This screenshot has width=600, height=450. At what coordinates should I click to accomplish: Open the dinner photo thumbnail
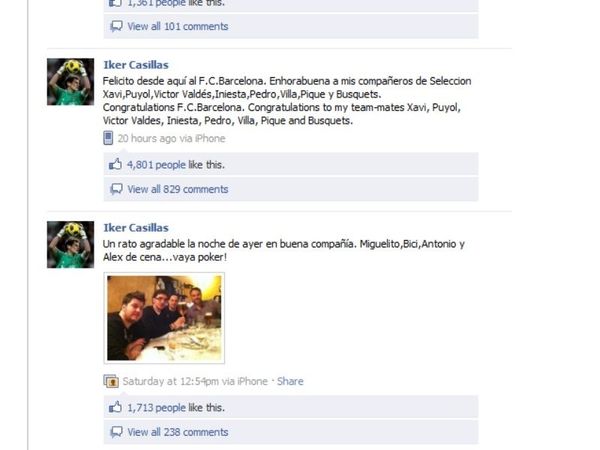click(164, 318)
